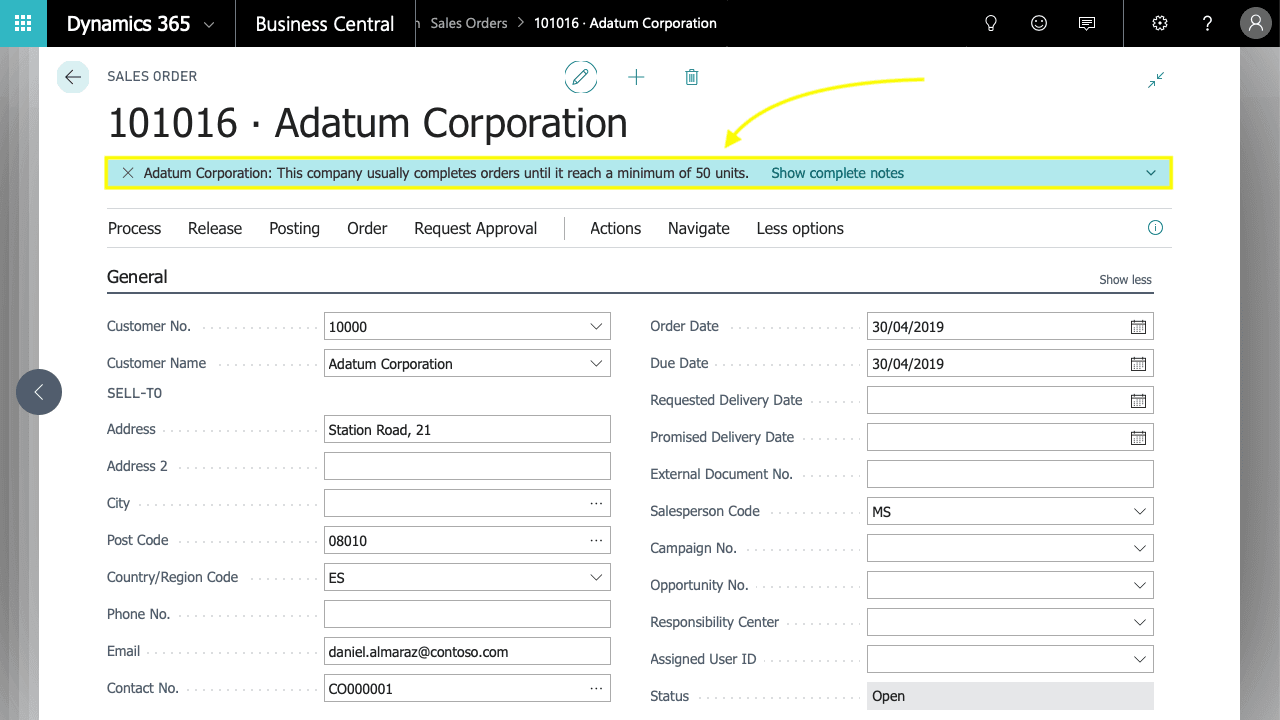Open settings gear in top bar
This screenshot has height=720, width=1280.
[x=1160, y=23]
